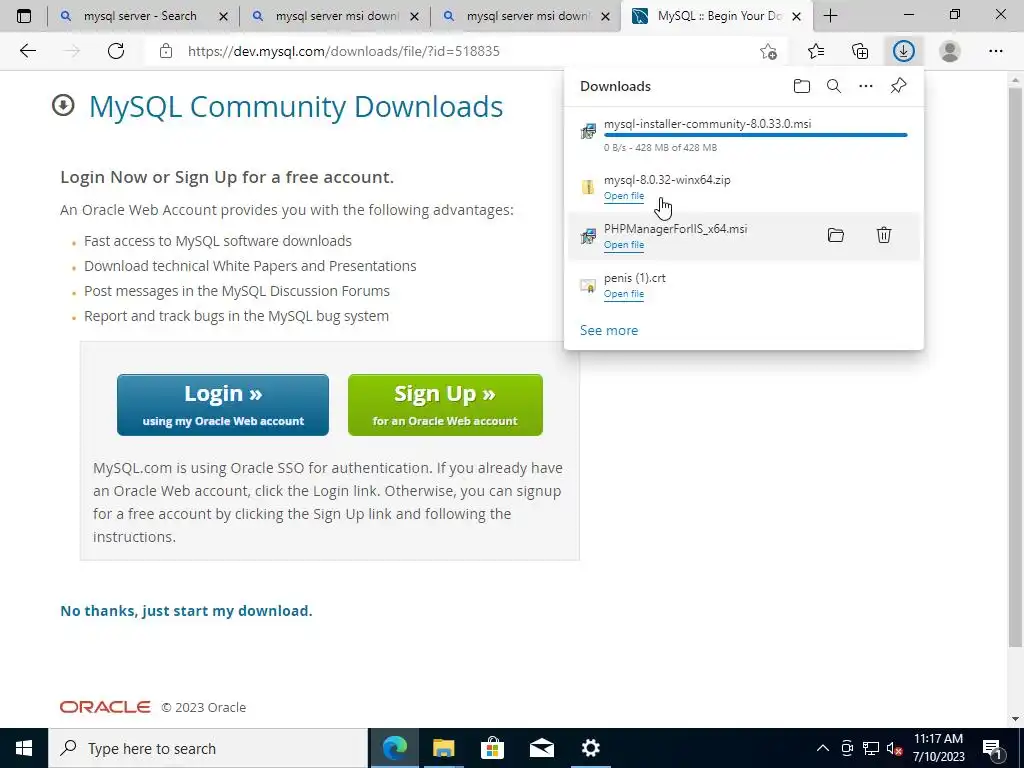Show hidden tray icons chevron
The width and height of the screenshot is (1024, 768).
click(823, 748)
